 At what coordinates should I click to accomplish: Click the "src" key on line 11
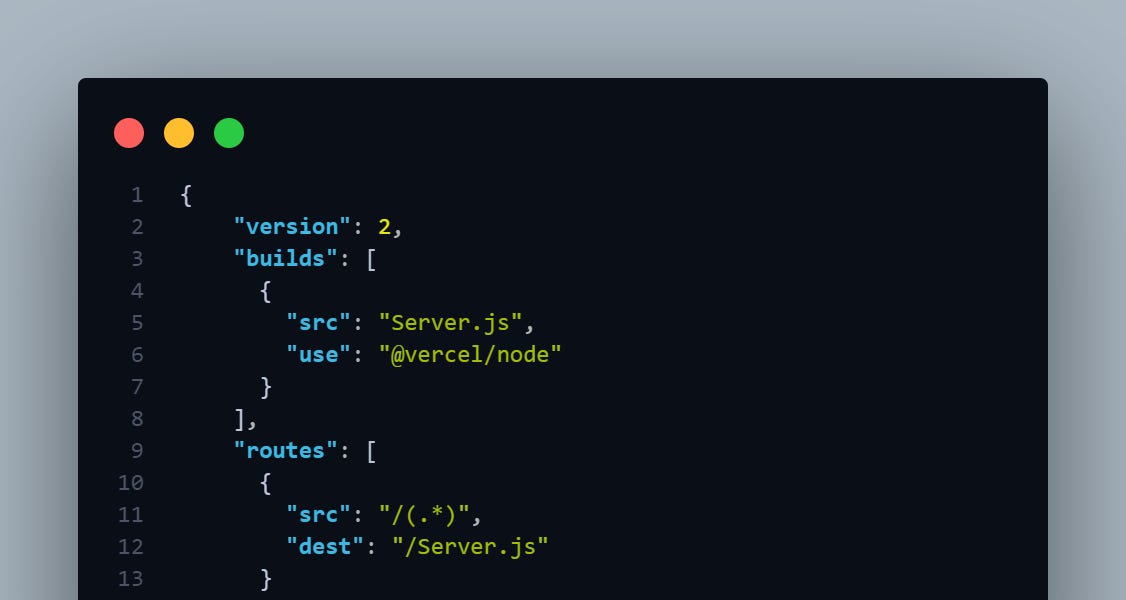coord(318,515)
